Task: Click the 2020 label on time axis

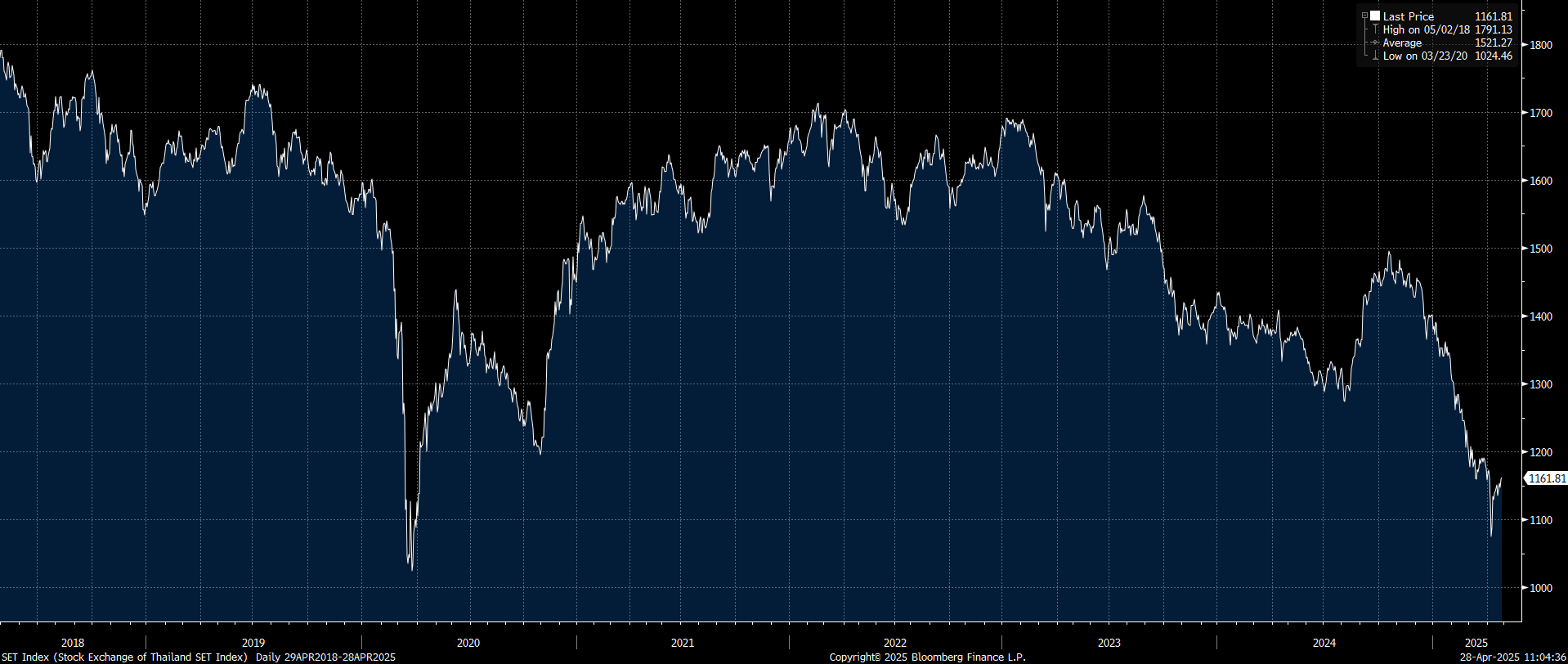Action: click(468, 643)
